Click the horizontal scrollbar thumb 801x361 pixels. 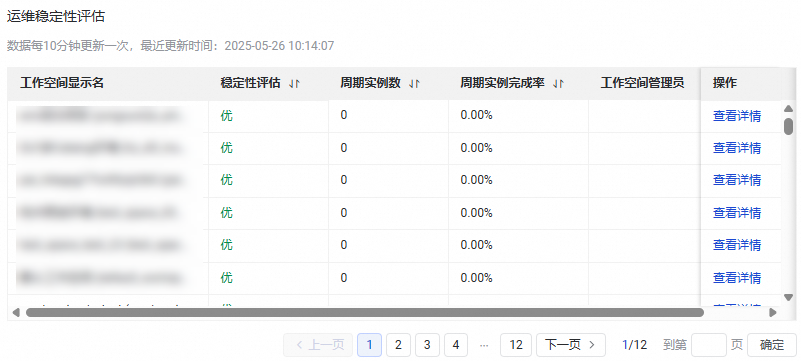[365, 312]
